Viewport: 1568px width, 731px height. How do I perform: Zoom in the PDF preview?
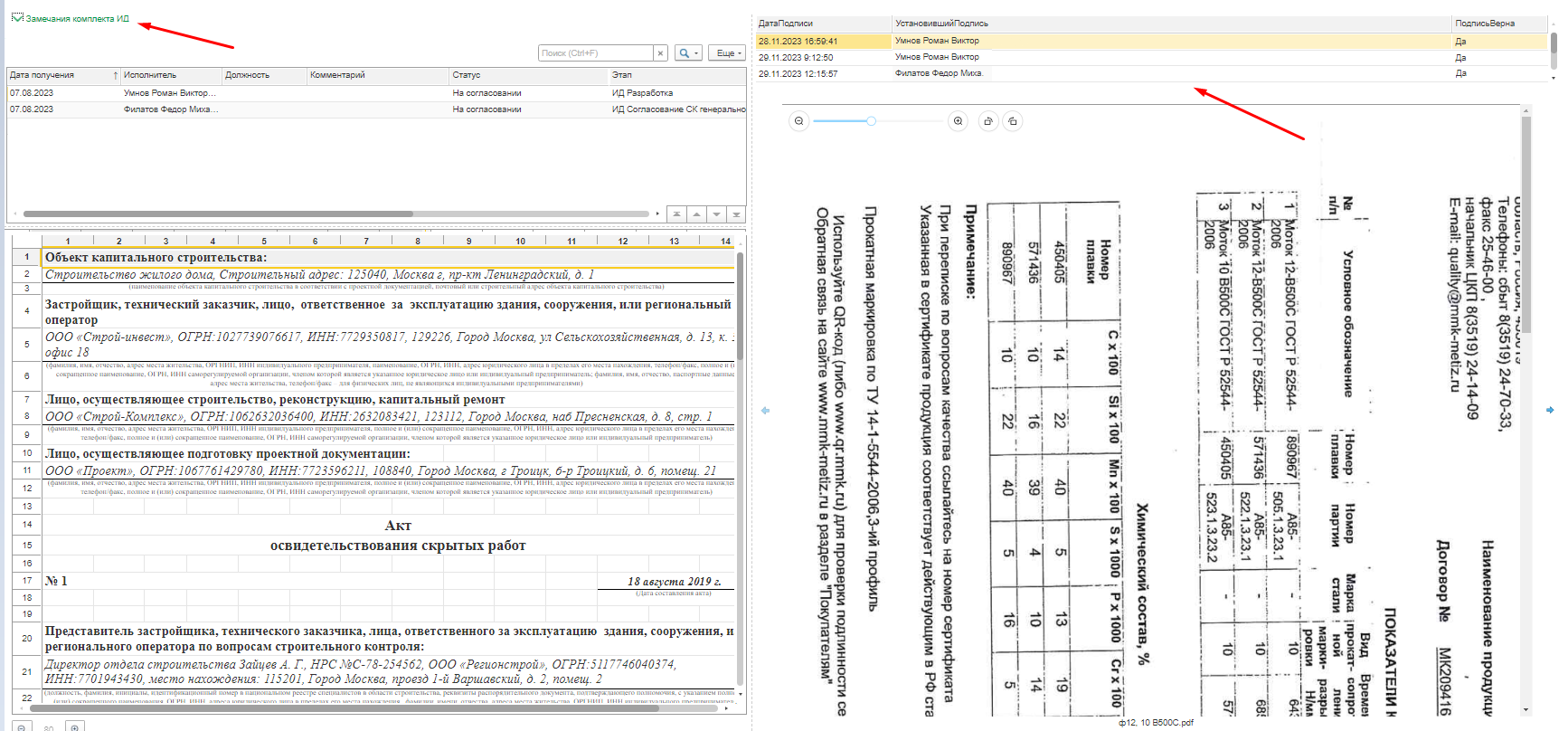pyautogui.click(x=958, y=121)
